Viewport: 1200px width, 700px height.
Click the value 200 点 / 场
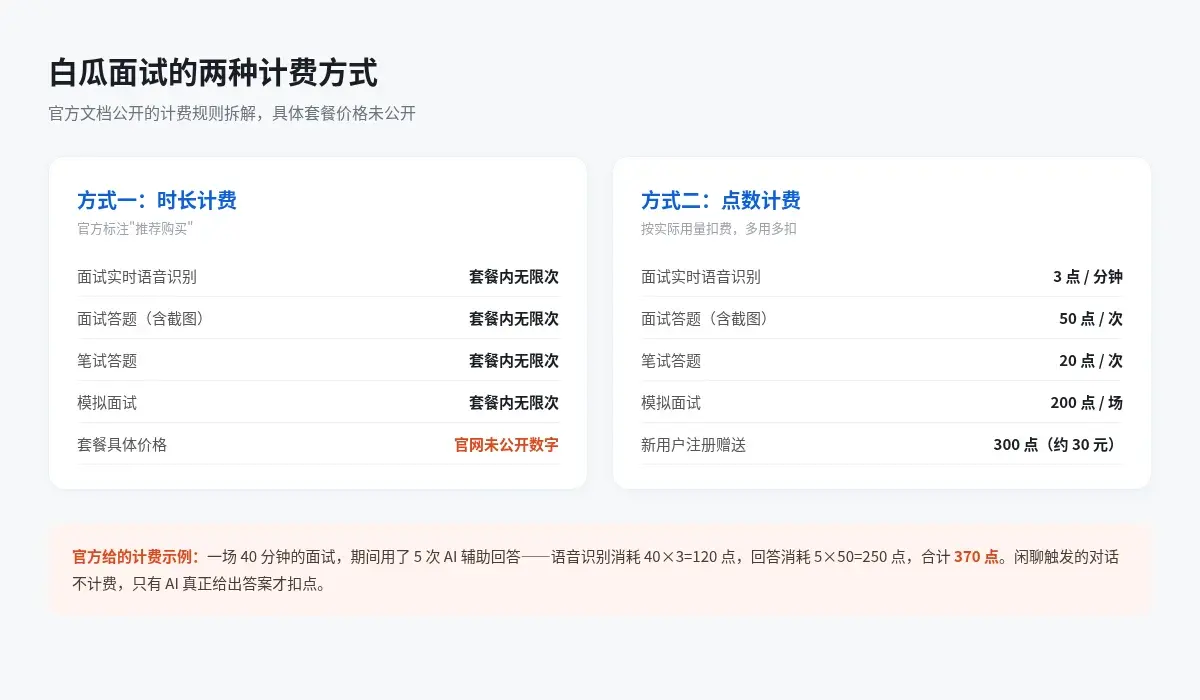click(1087, 403)
